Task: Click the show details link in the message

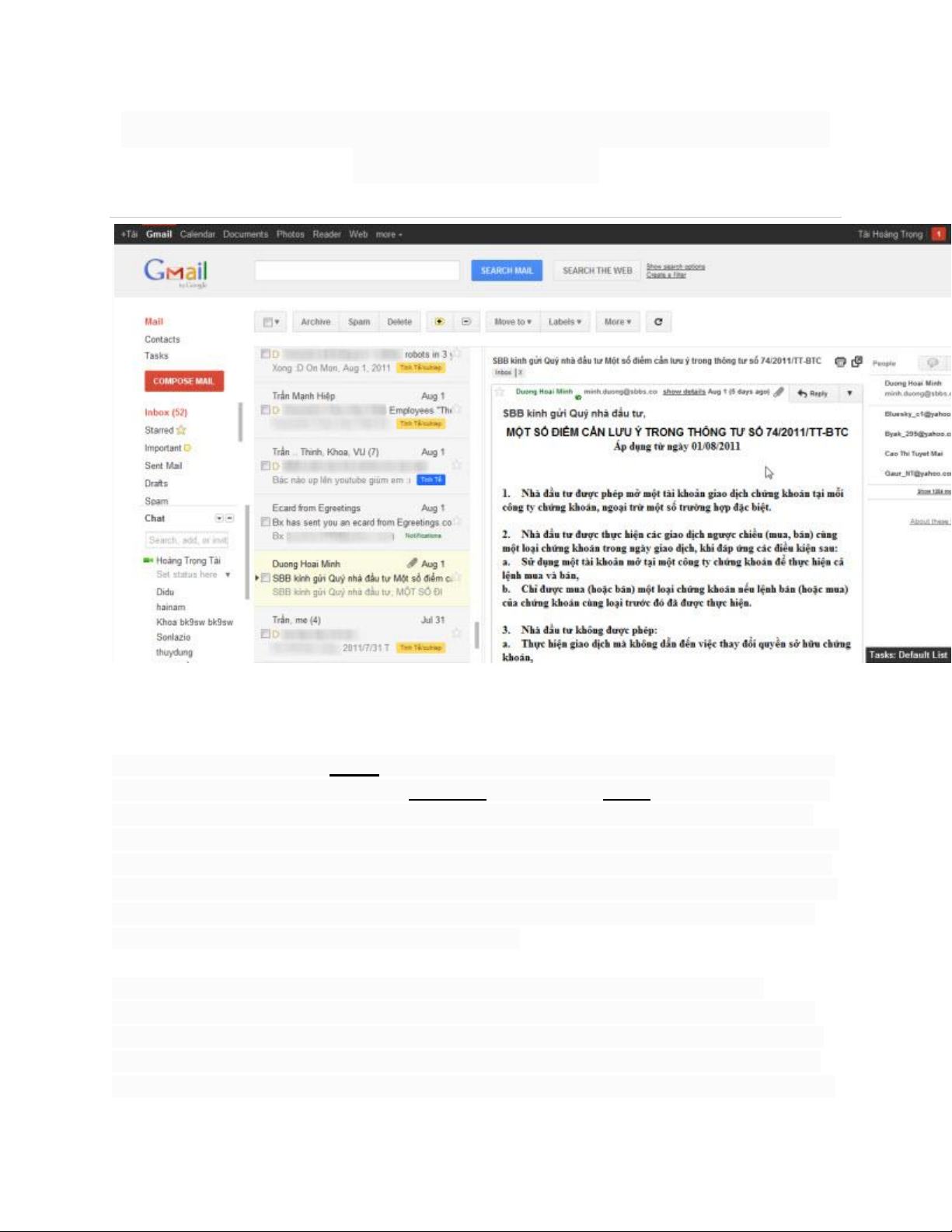Action: pyautogui.click(x=683, y=392)
